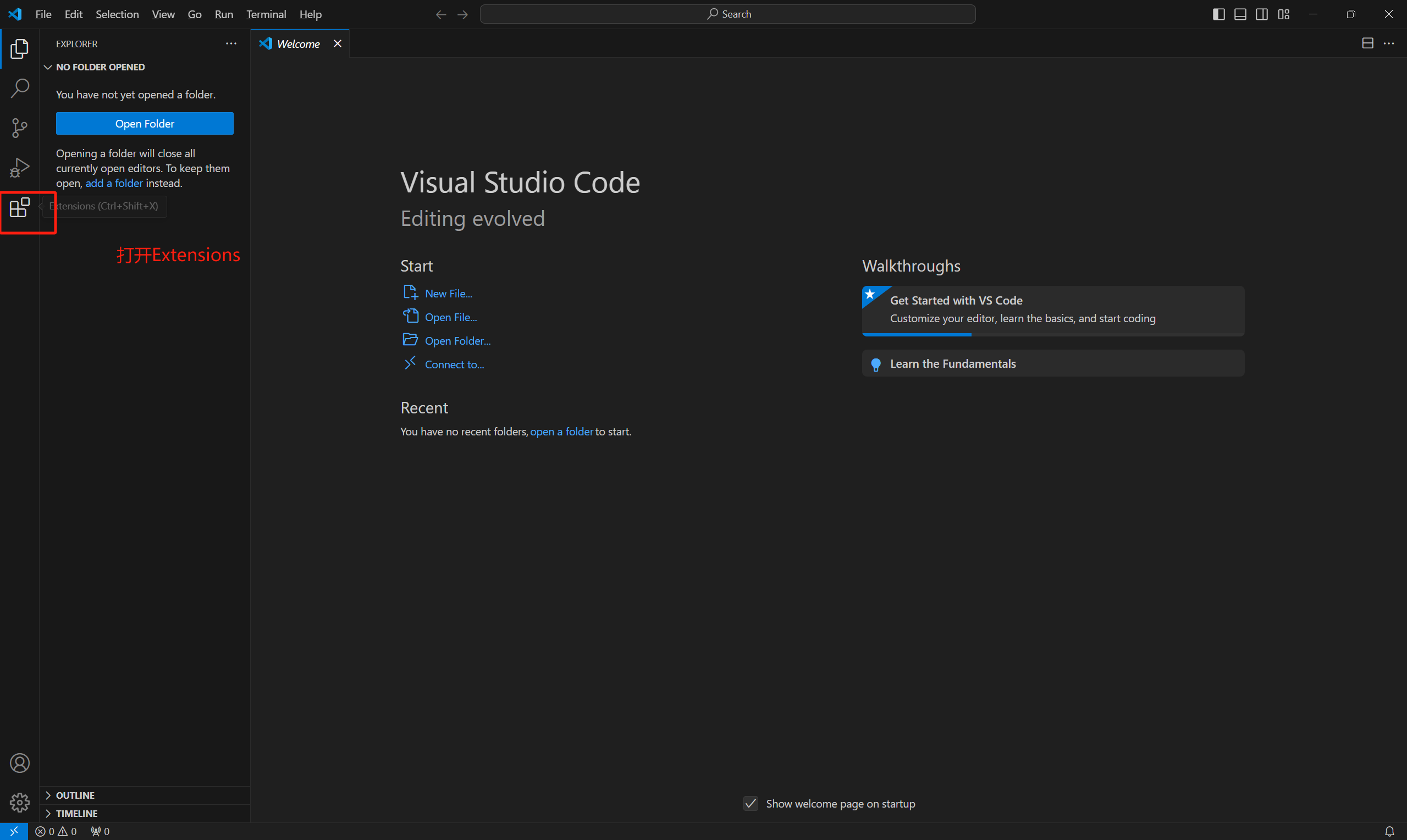Click the blue Open Folder button
This screenshot has width=1407, height=840.
[144, 123]
